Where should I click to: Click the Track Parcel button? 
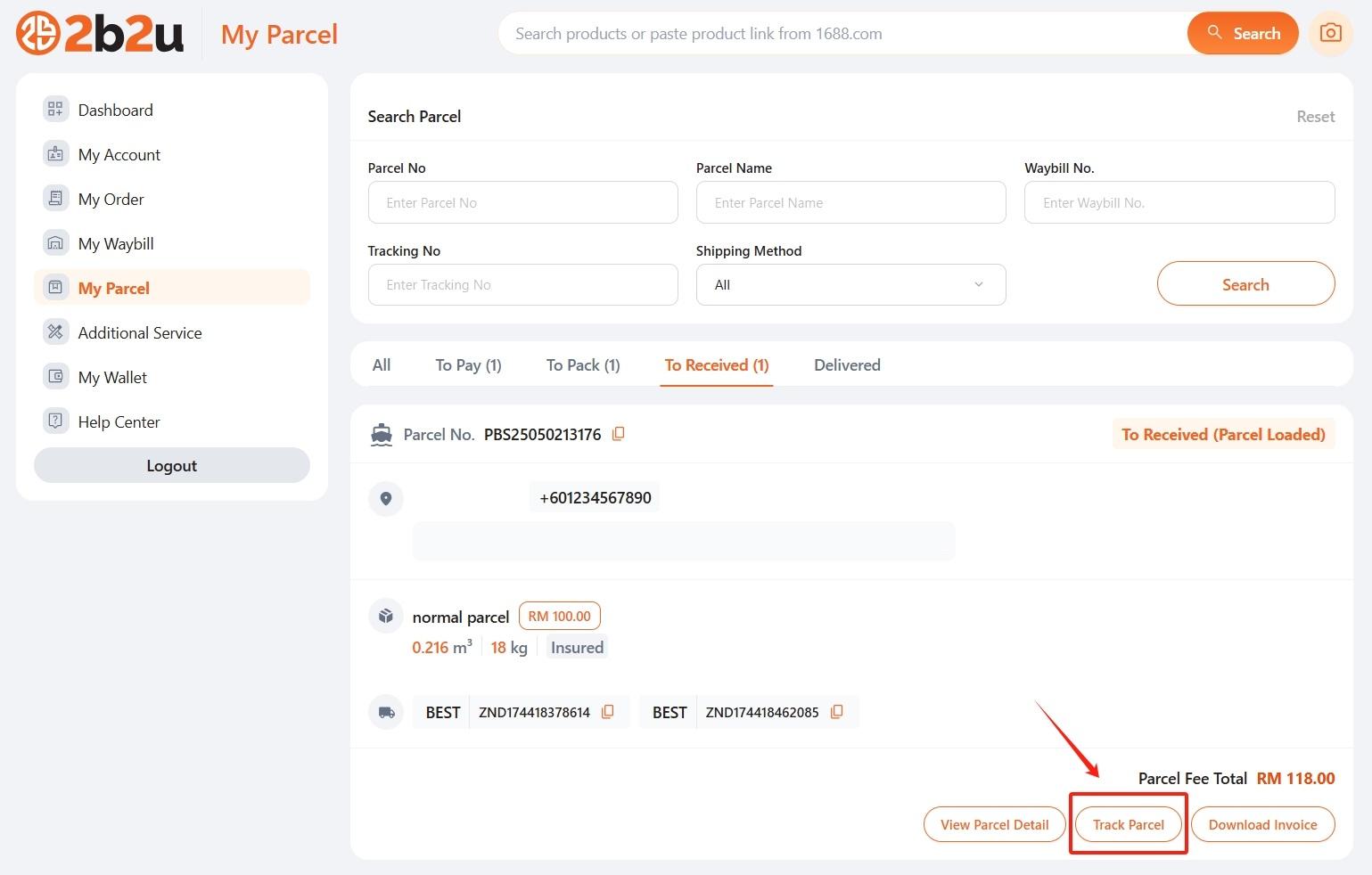click(x=1128, y=824)
